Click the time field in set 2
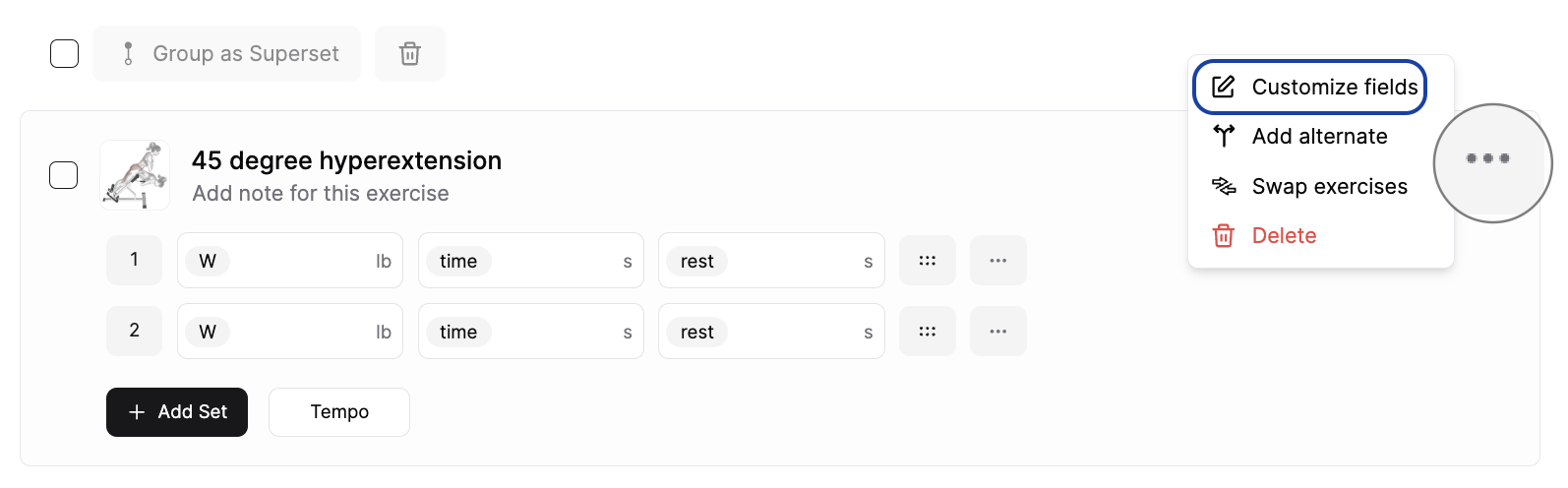 coord(531,332)
